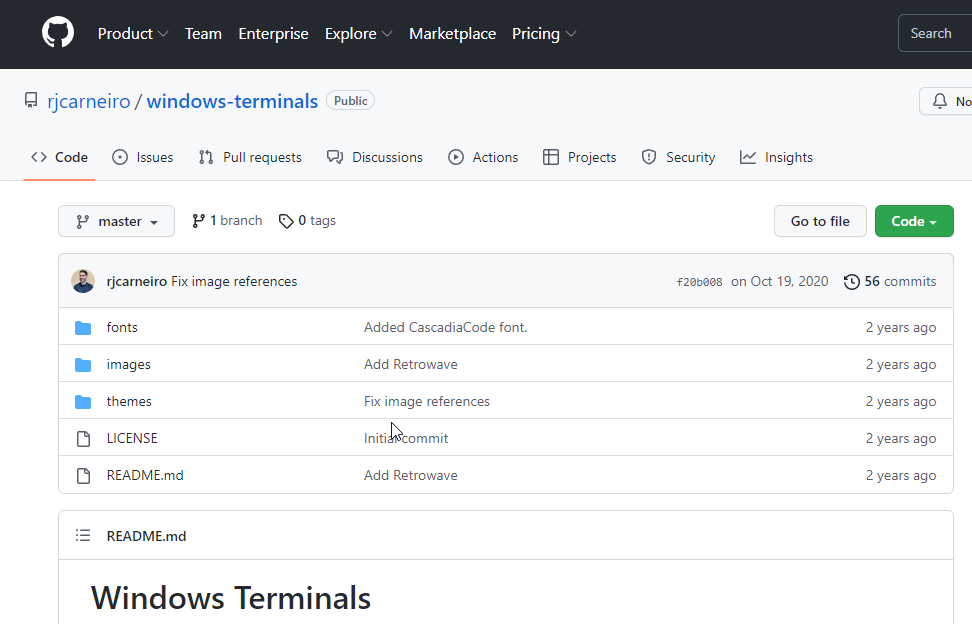Expand the Product menu
The image size is (972, 624).
[133, 33]
